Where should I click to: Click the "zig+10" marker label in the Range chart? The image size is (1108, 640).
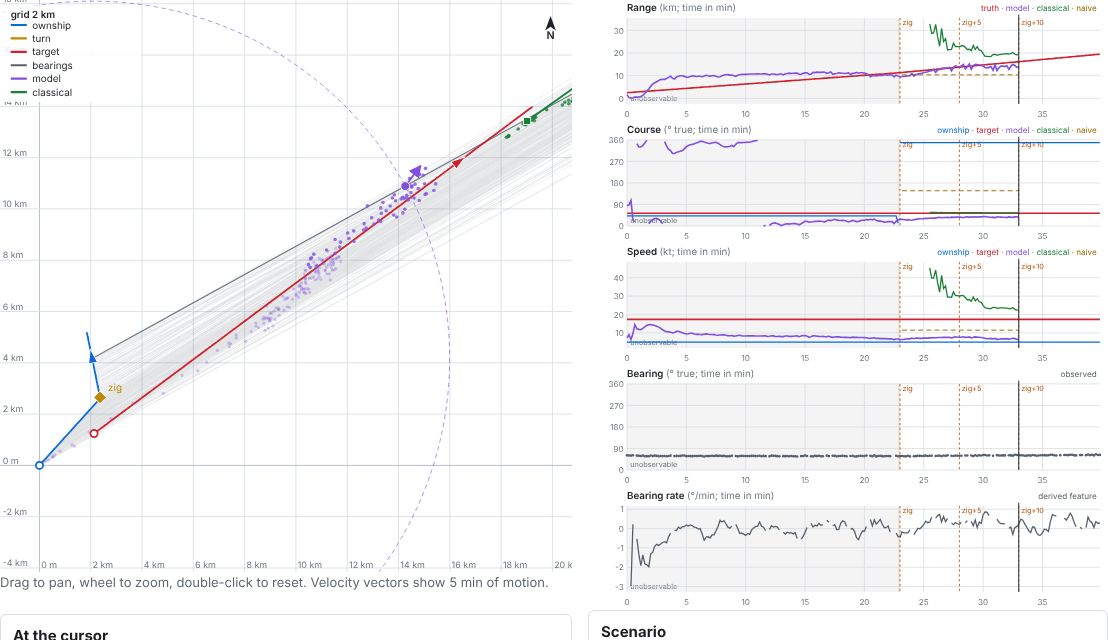pos(1032,23)
